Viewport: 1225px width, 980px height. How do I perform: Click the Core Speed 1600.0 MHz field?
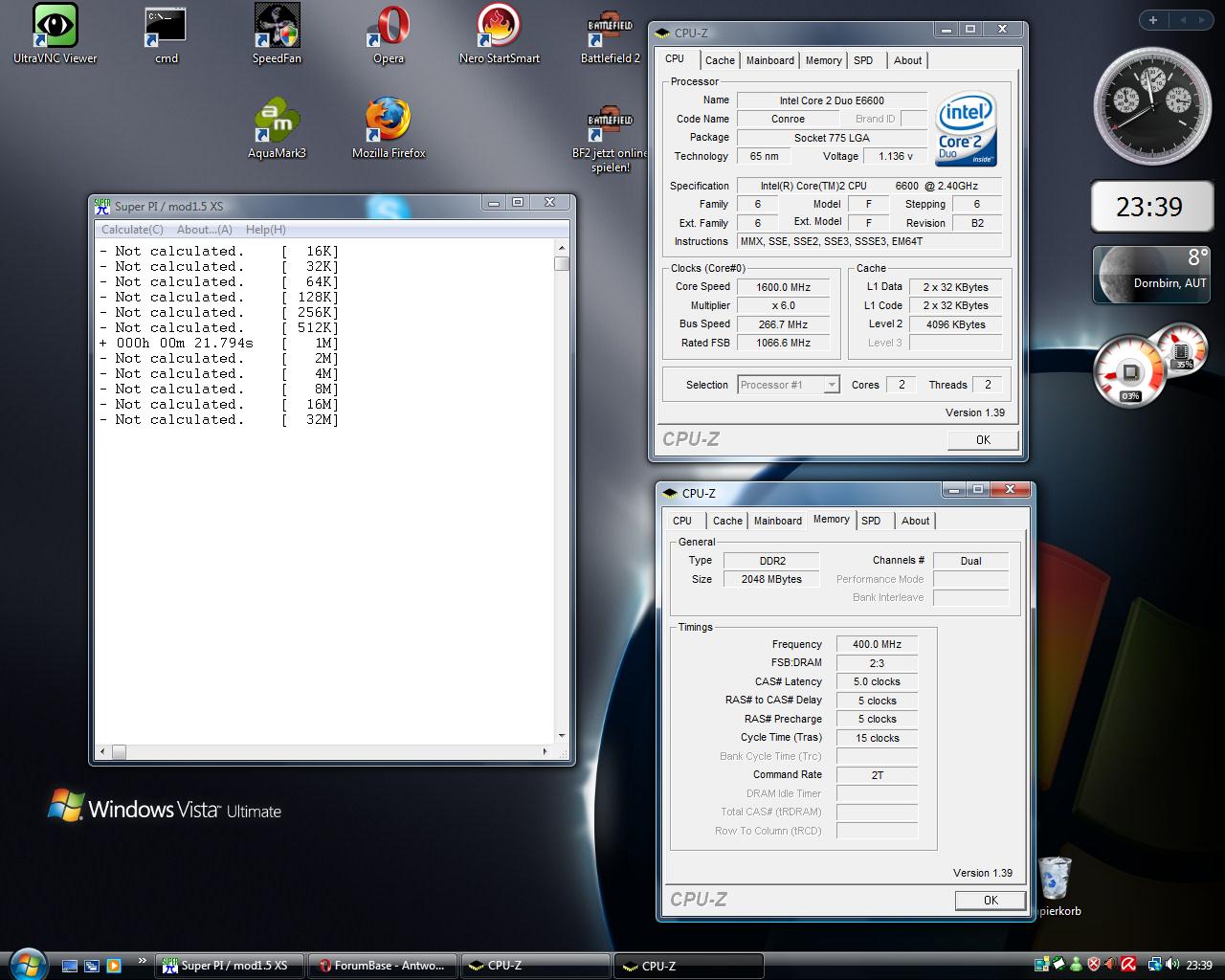tap(784, 287)
